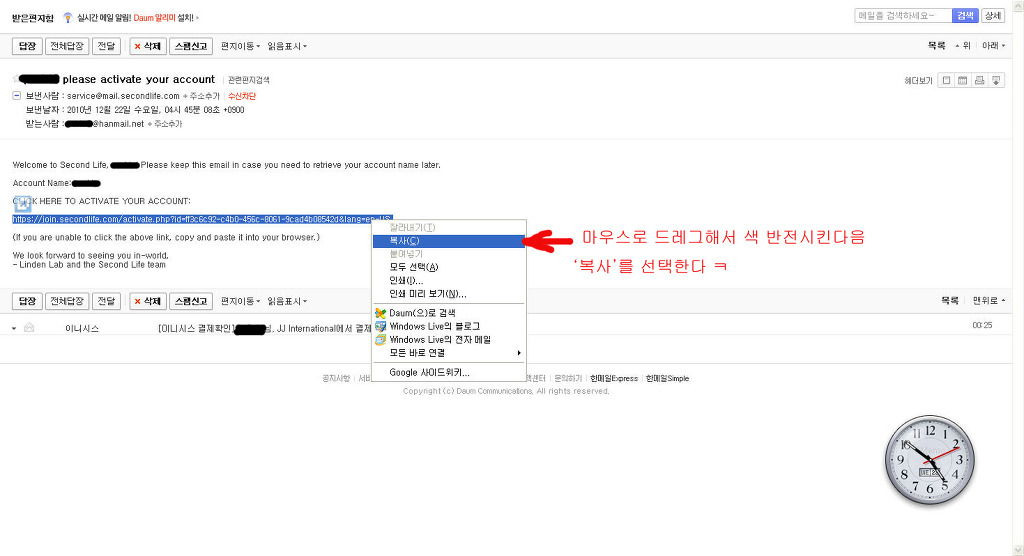Click the download arrow icon in the header
This screenshot has height=556, width=1024.
tap(996, 80)
